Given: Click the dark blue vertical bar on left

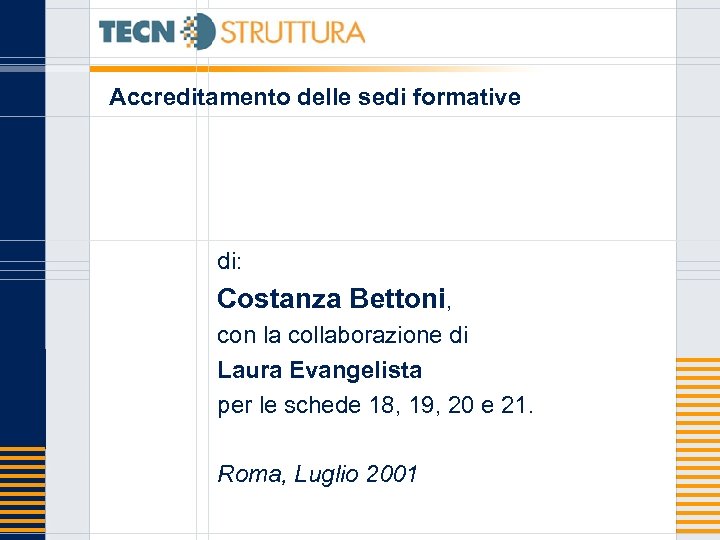Looking at the screenshot, I should click(22, 200).
